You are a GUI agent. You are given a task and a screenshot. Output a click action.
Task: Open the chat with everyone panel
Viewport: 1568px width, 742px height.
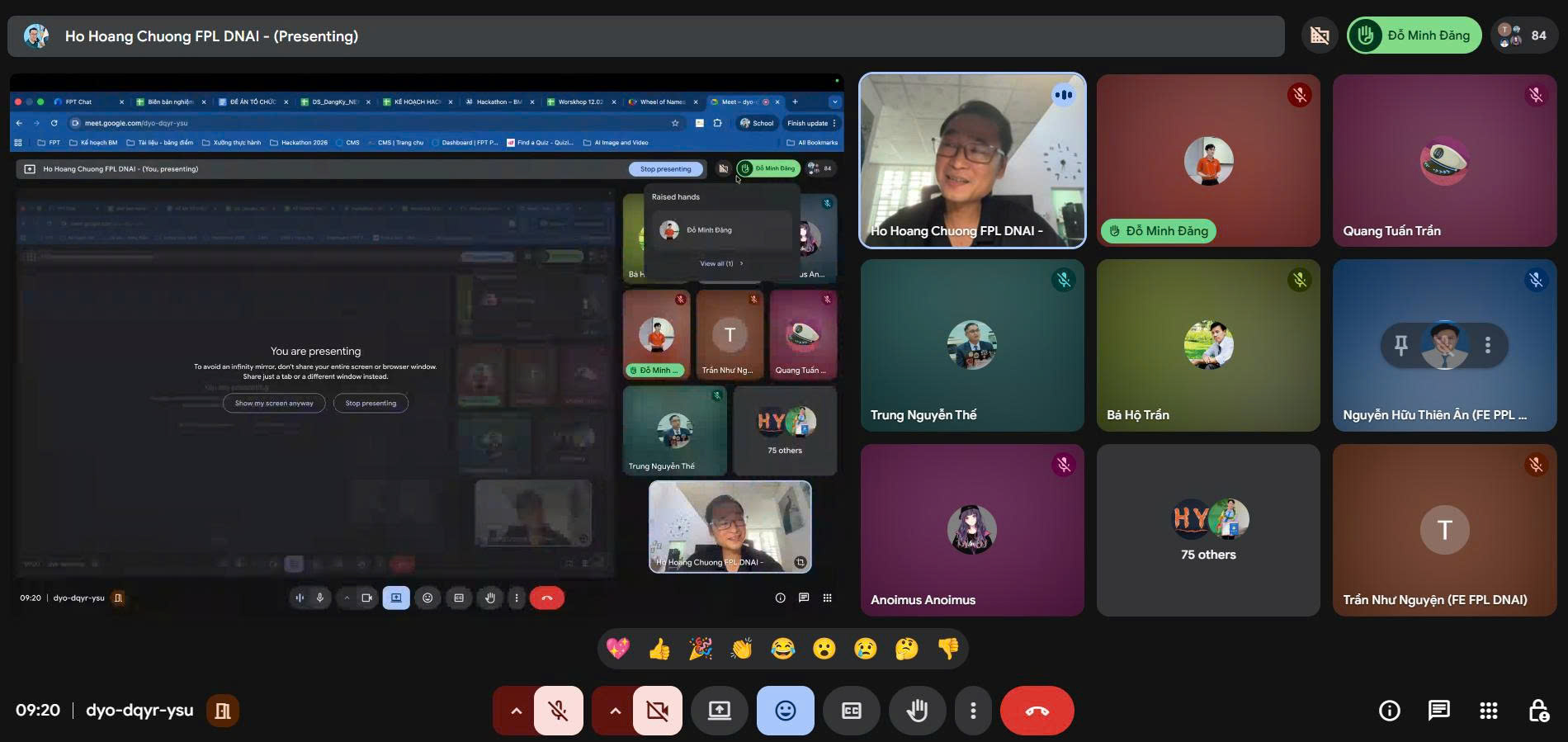tap(1439, 711)
